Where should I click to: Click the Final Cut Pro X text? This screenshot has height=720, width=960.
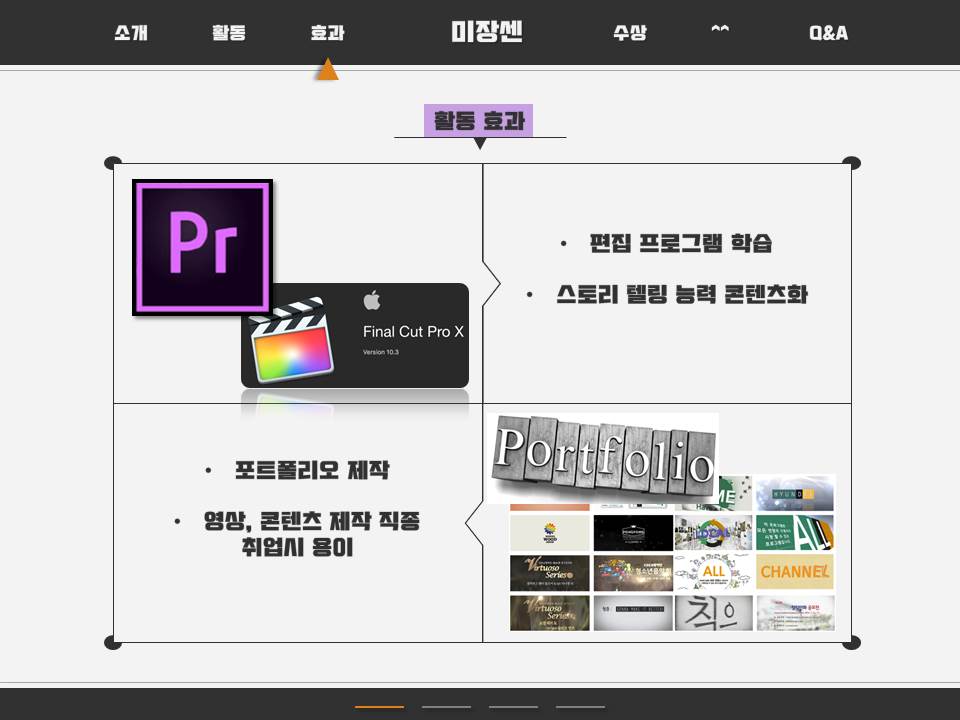pyautogui.click(x=413, y=332)
